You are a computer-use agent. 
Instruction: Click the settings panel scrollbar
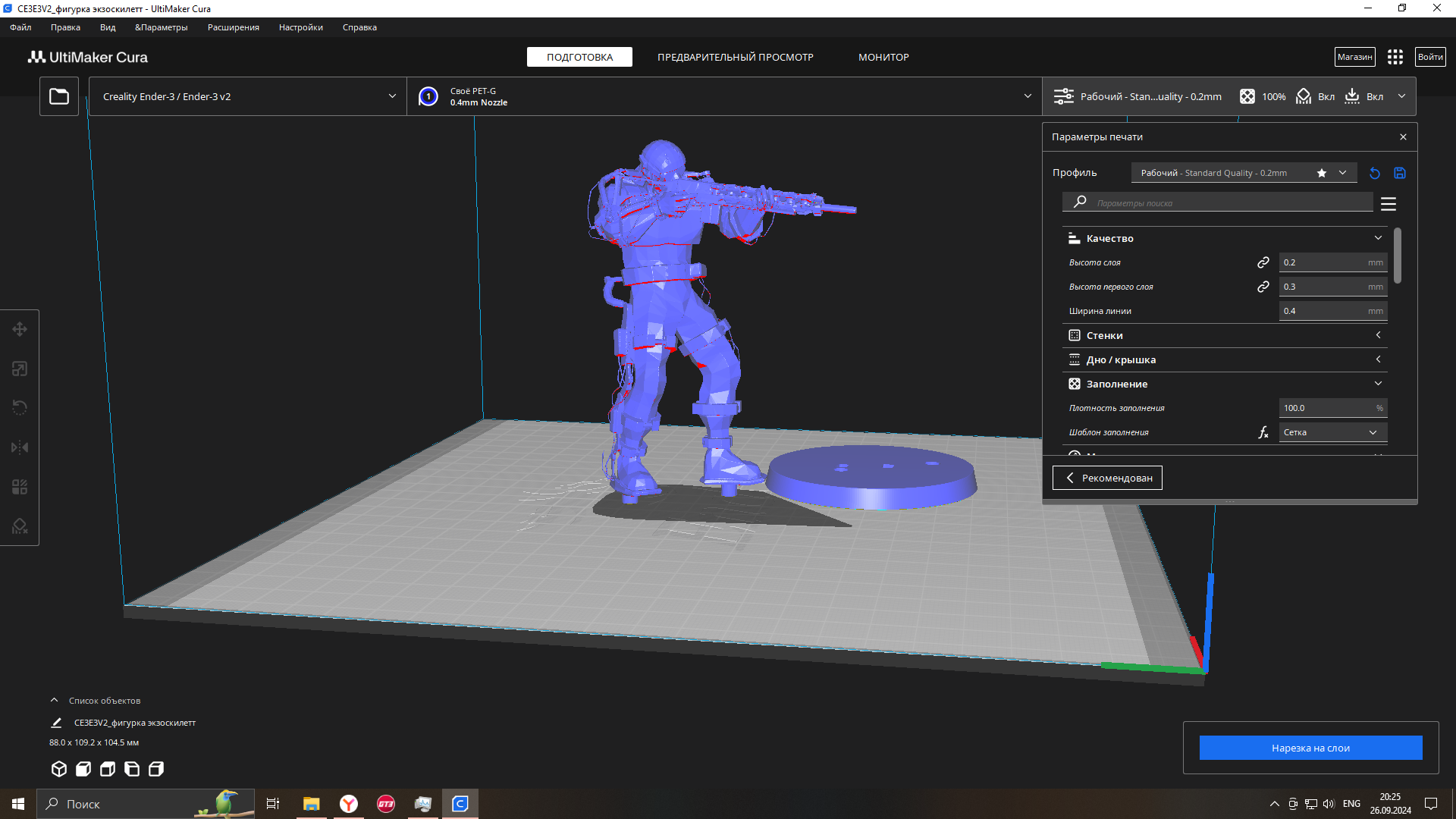1397,256
